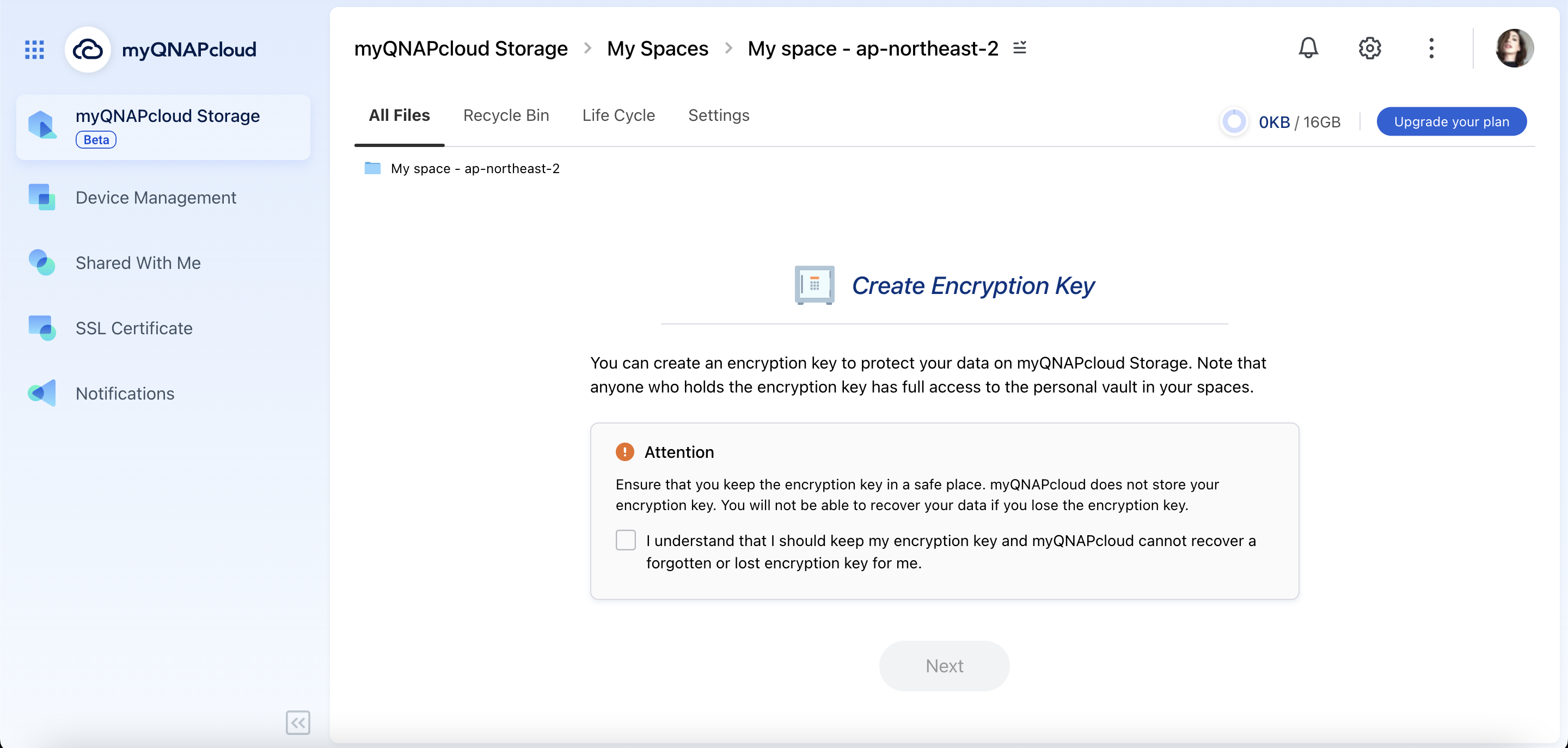Go to My Spaces breadcrumb link
The height and width of the screenshot is (748, 1568).
[x=657, y=48]
